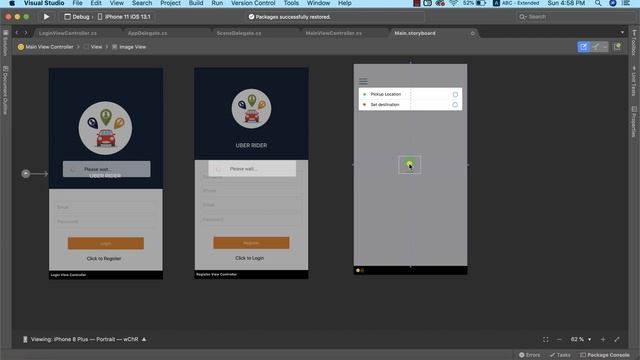Close the Main.storyboard tab

click(x=473, y=33)
